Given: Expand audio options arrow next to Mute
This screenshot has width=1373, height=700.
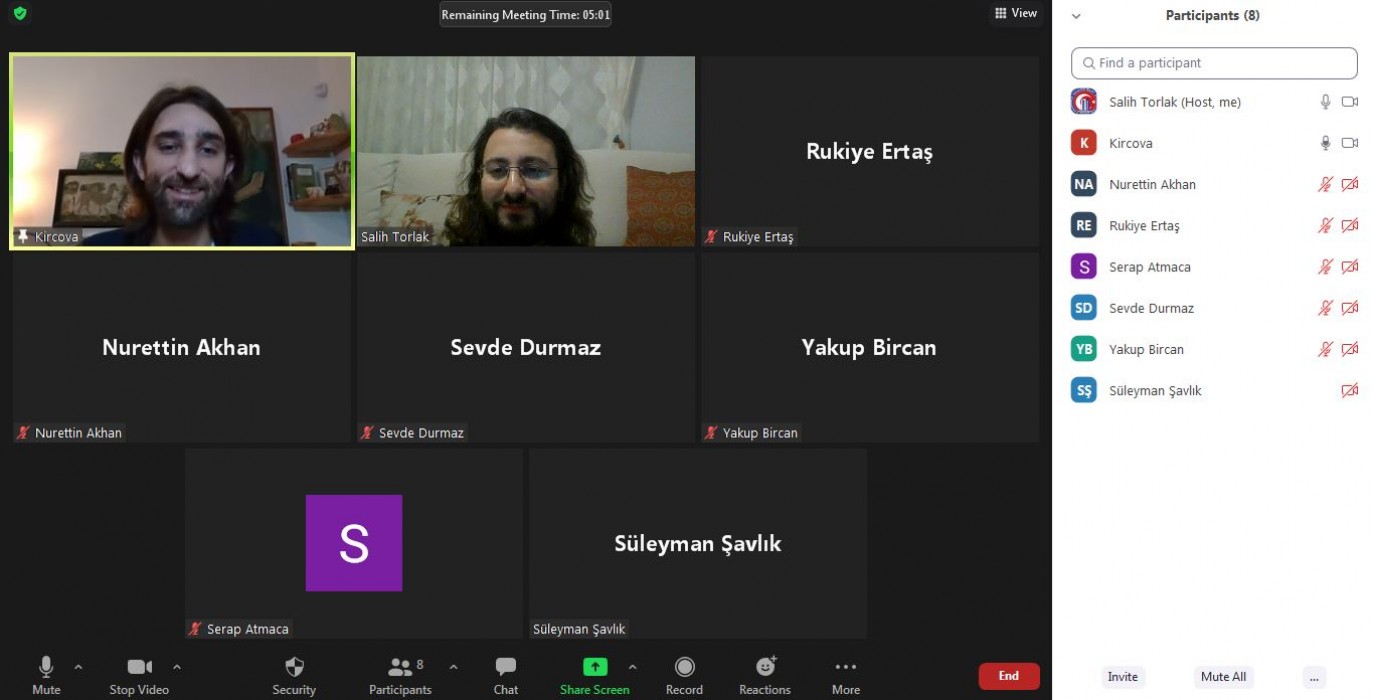Looking at the screenshot, I should pyautogui.click(x=78, y=667).
